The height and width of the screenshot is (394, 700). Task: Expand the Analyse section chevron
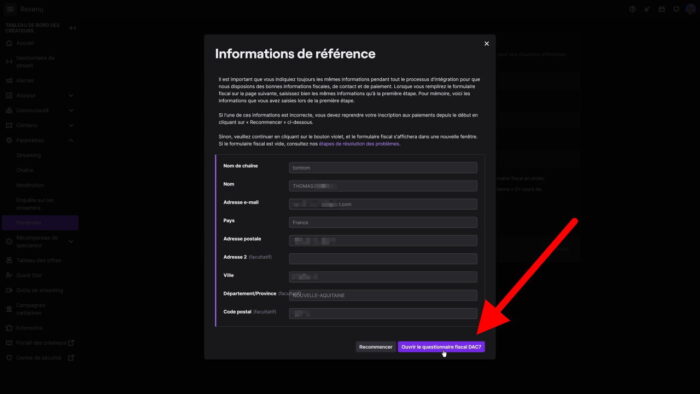[71, 95]
